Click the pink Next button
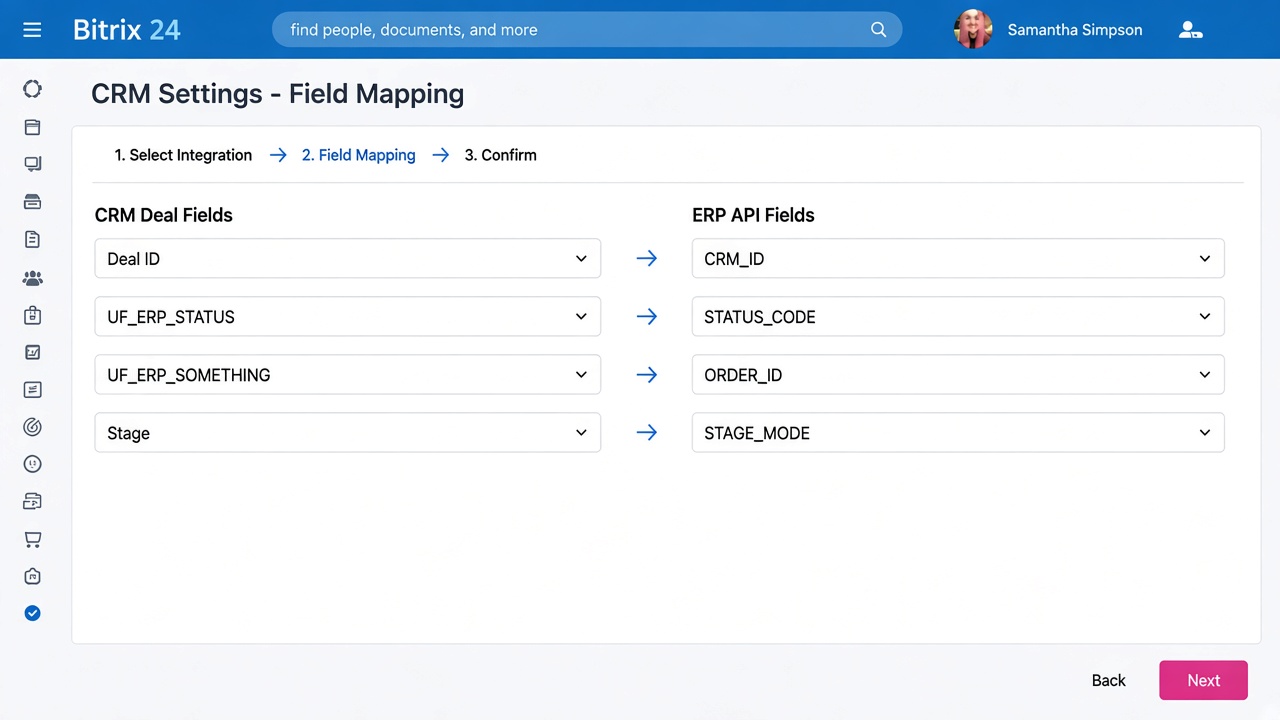This screenshot has height=720, width=1280. [1203, 680]
